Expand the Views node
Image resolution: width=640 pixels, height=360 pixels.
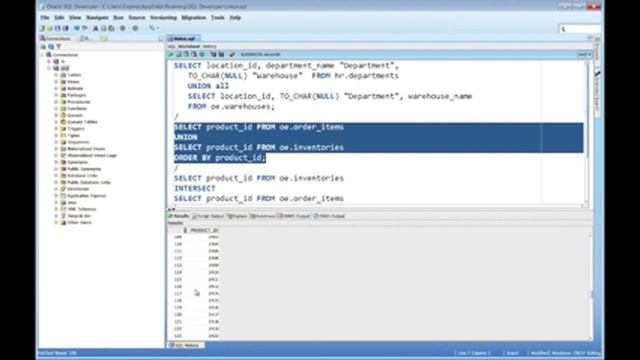pos(56,82)
